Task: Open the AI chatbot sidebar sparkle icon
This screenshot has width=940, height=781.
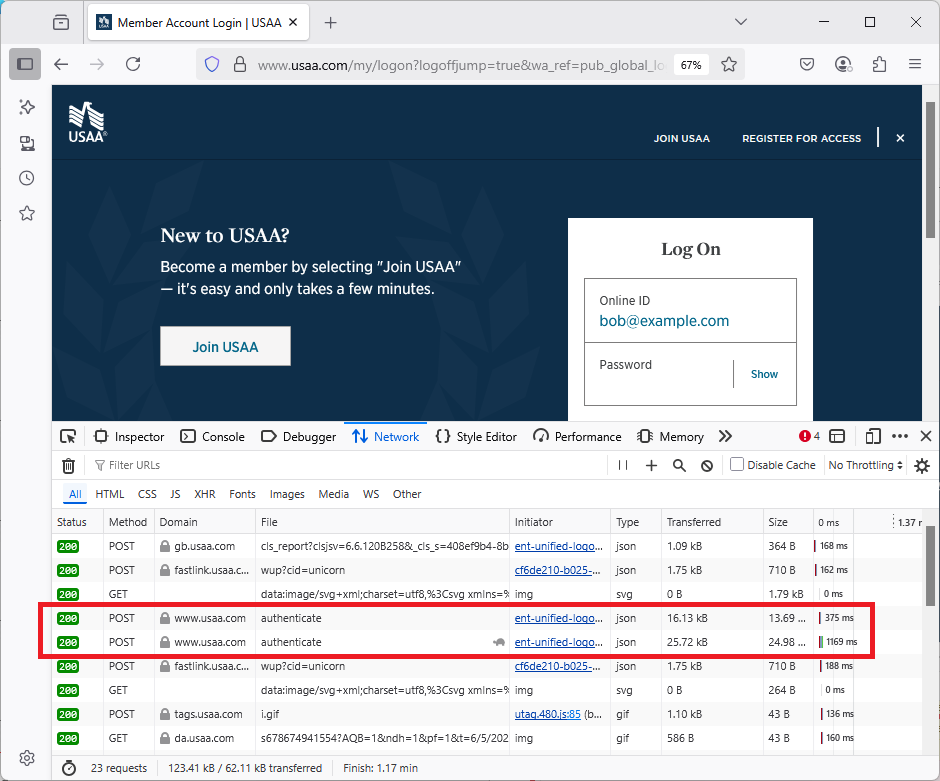Action: click(x=27, y=107)
